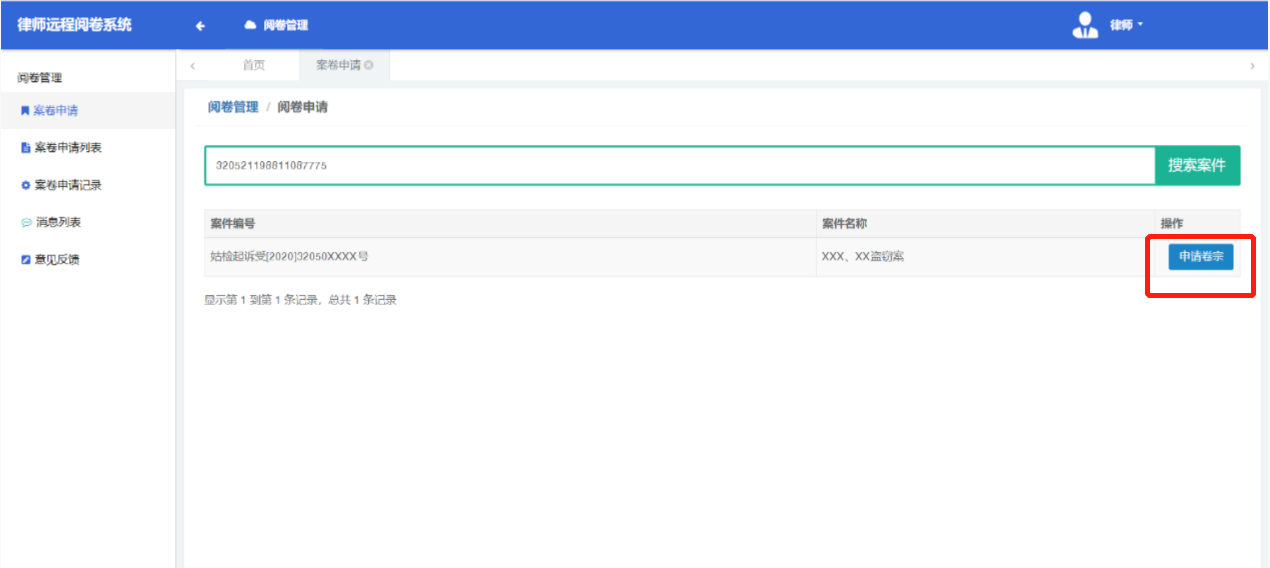The height and width of the screenshot is (568, 1270).
Task: Switch to the 首页 tab
Action: 254,65
